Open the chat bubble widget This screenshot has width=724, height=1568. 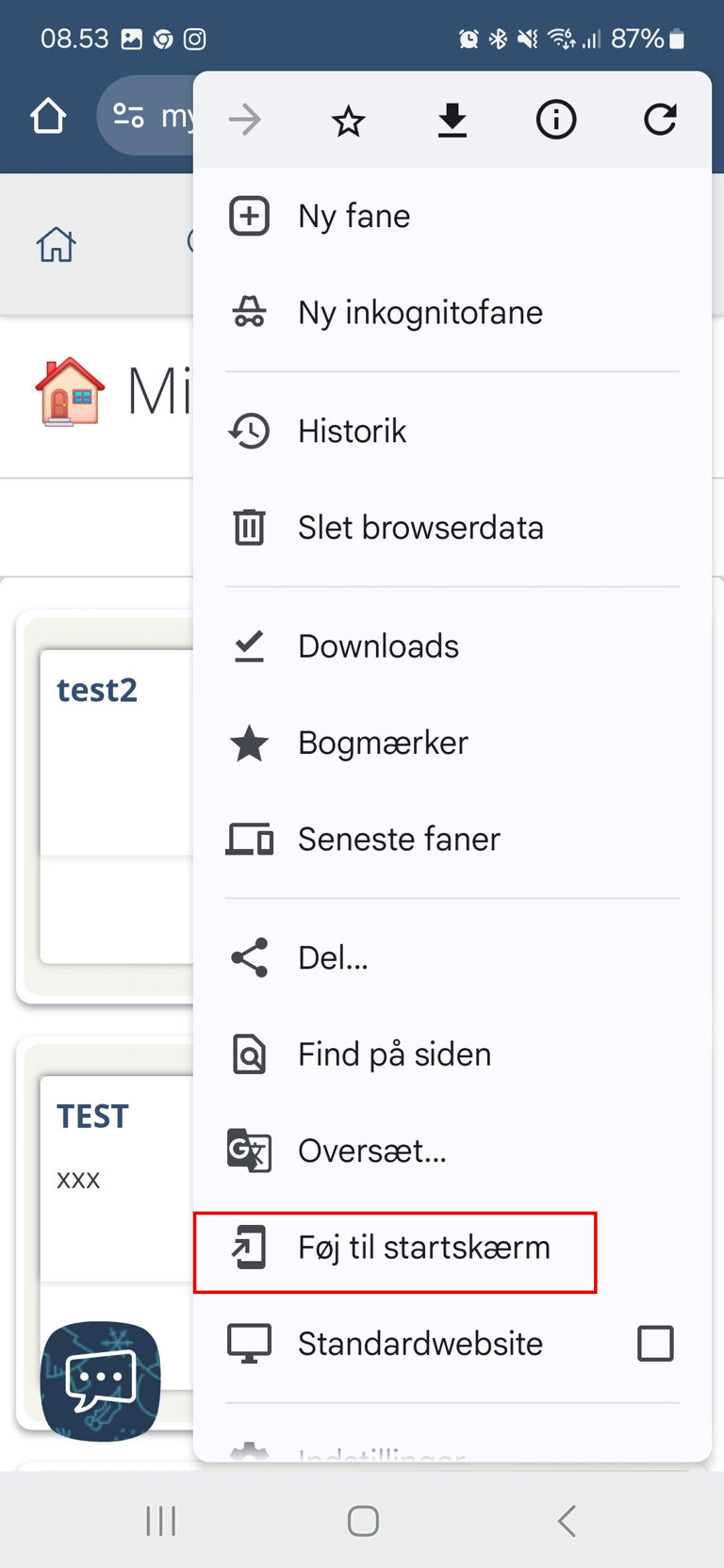click(x=100, y=1380)
